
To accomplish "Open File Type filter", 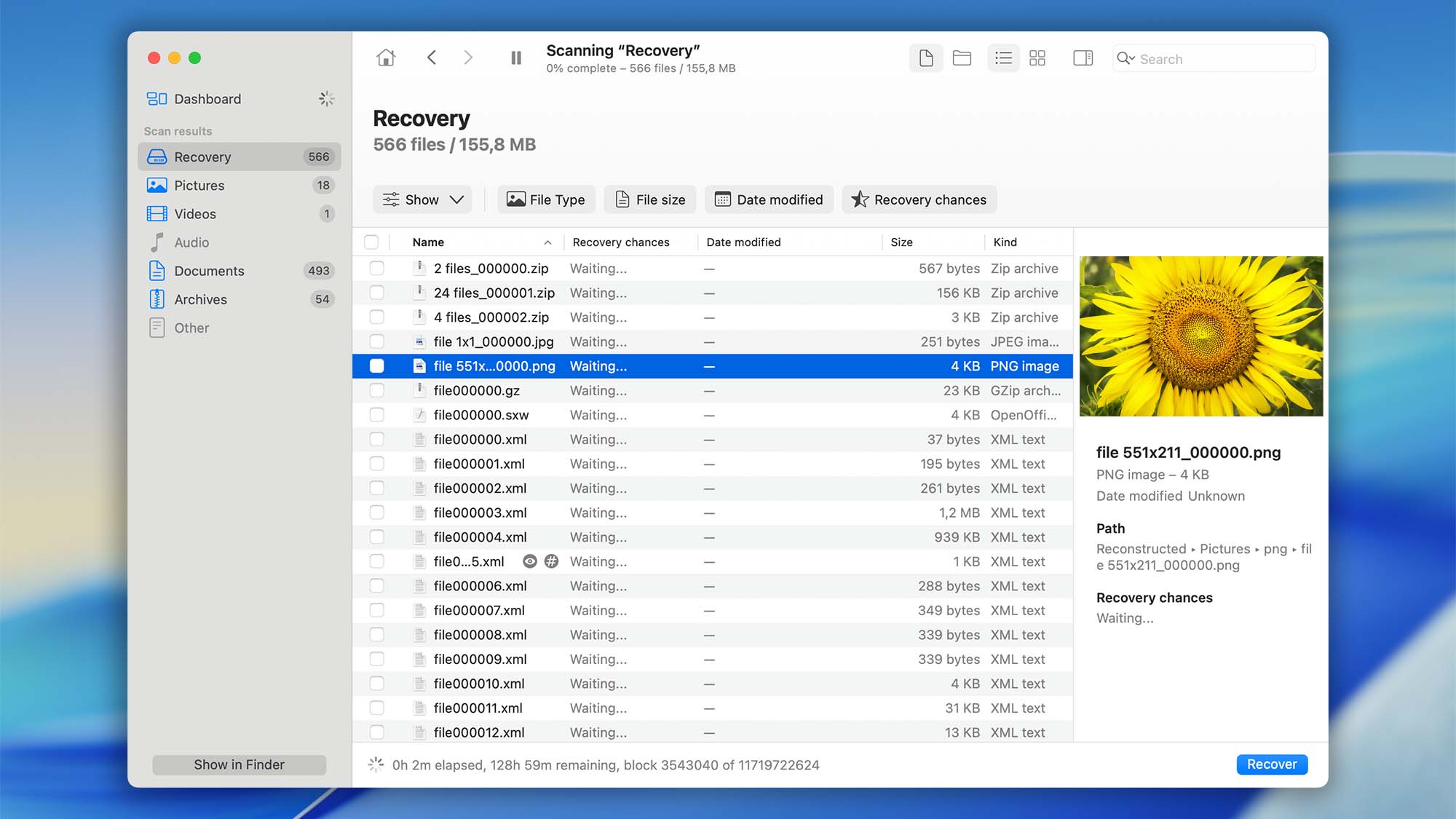I will click(x=546, y=199).
